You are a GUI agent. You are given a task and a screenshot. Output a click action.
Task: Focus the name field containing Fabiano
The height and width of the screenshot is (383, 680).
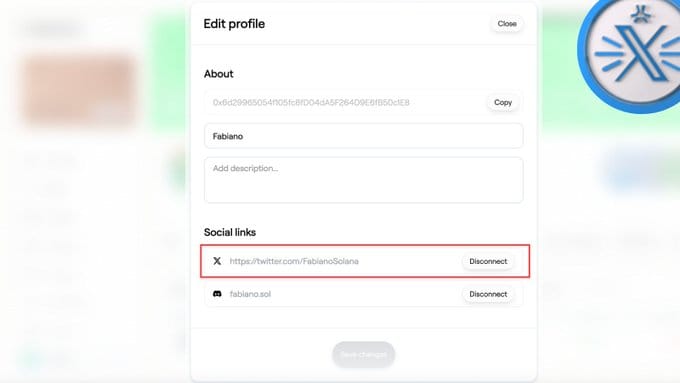pos(363,136)
